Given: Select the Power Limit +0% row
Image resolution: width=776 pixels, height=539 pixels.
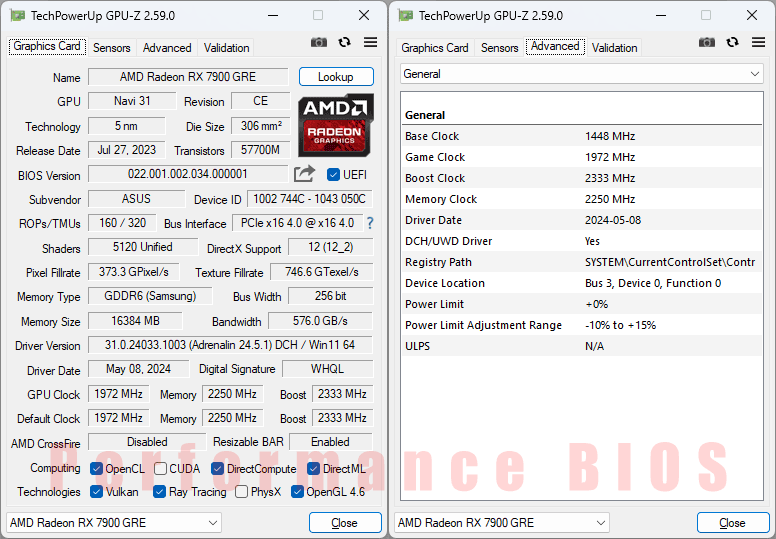Looking at the screenshot, I should point(582,304).
